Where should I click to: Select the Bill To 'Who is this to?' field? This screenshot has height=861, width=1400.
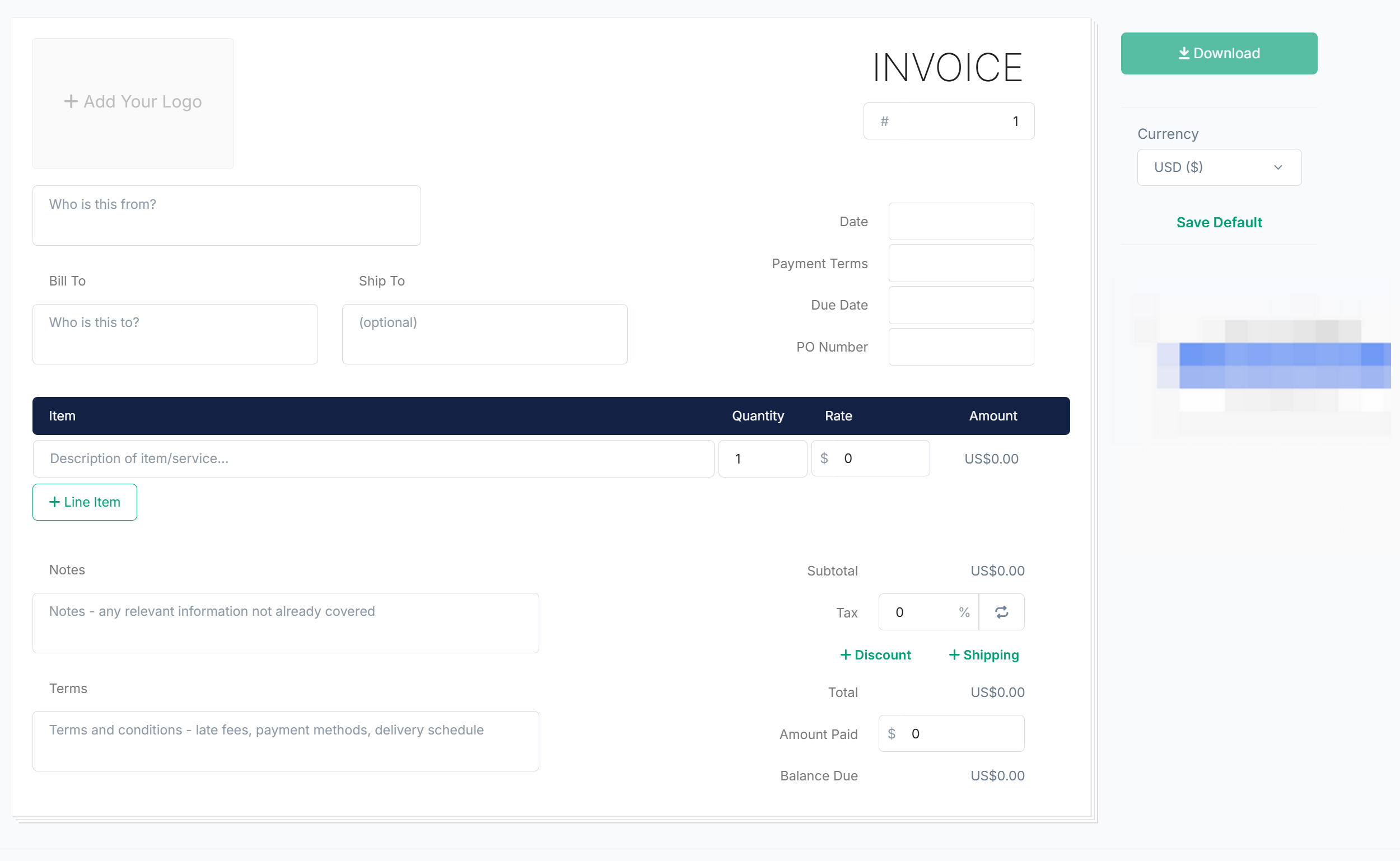tap(174, 334)
